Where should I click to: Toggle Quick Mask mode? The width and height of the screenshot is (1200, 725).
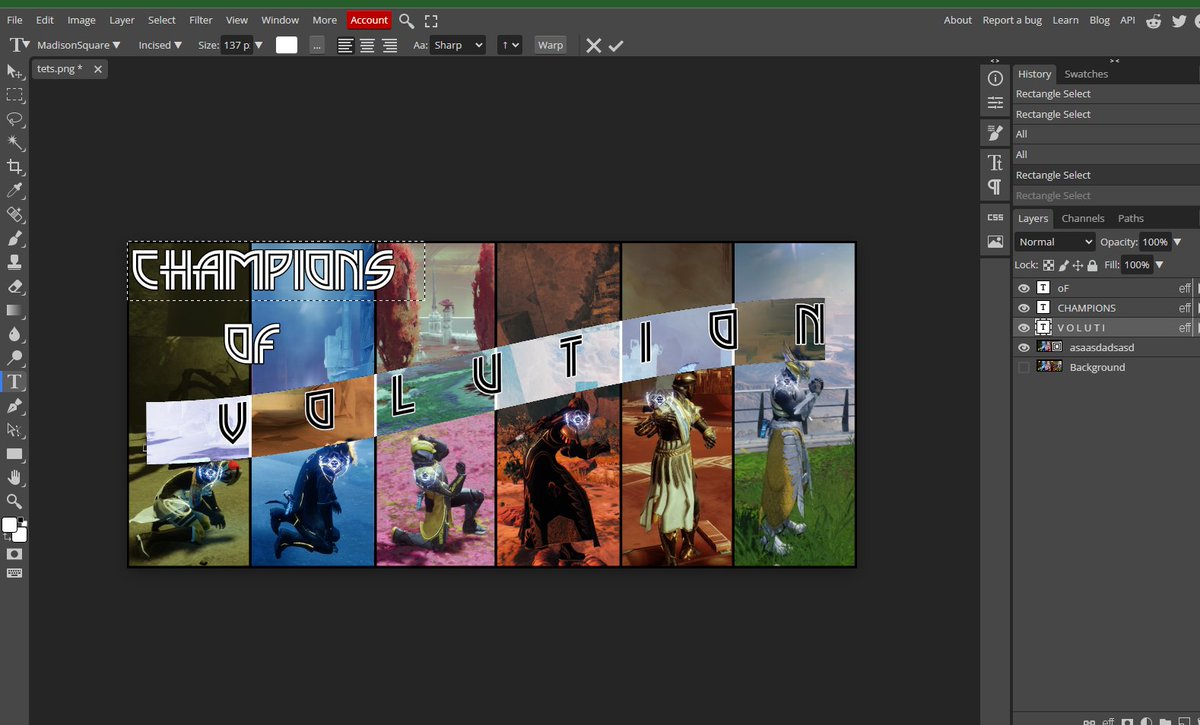[14, 553]
